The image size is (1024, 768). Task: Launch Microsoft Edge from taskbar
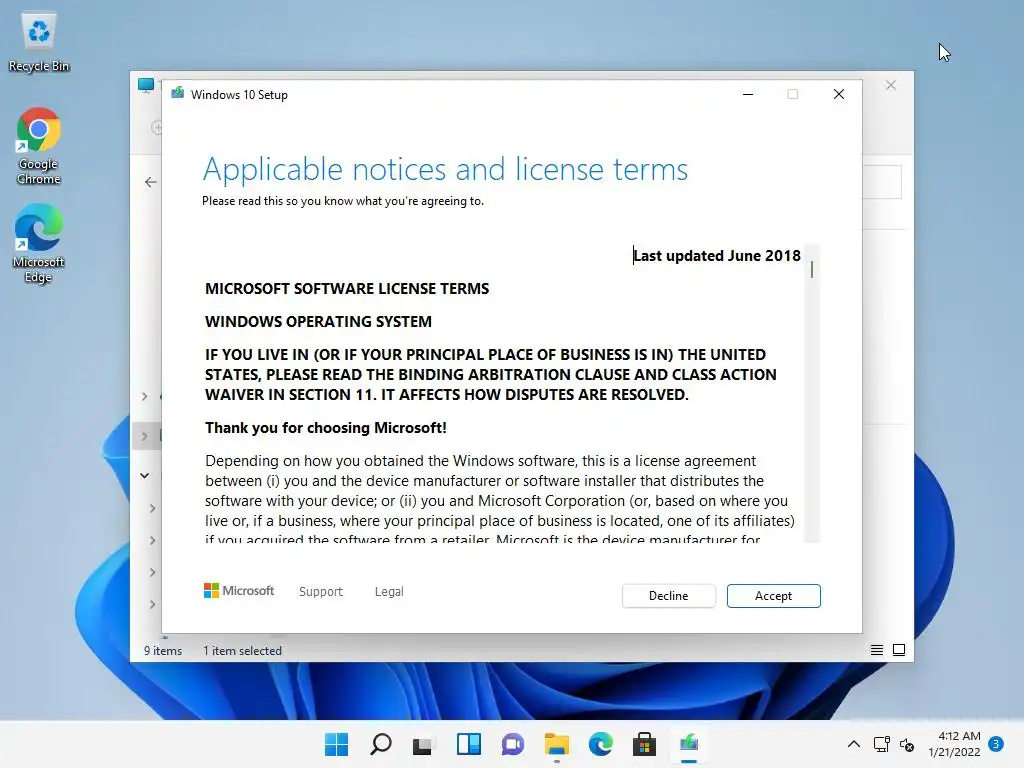601,744
